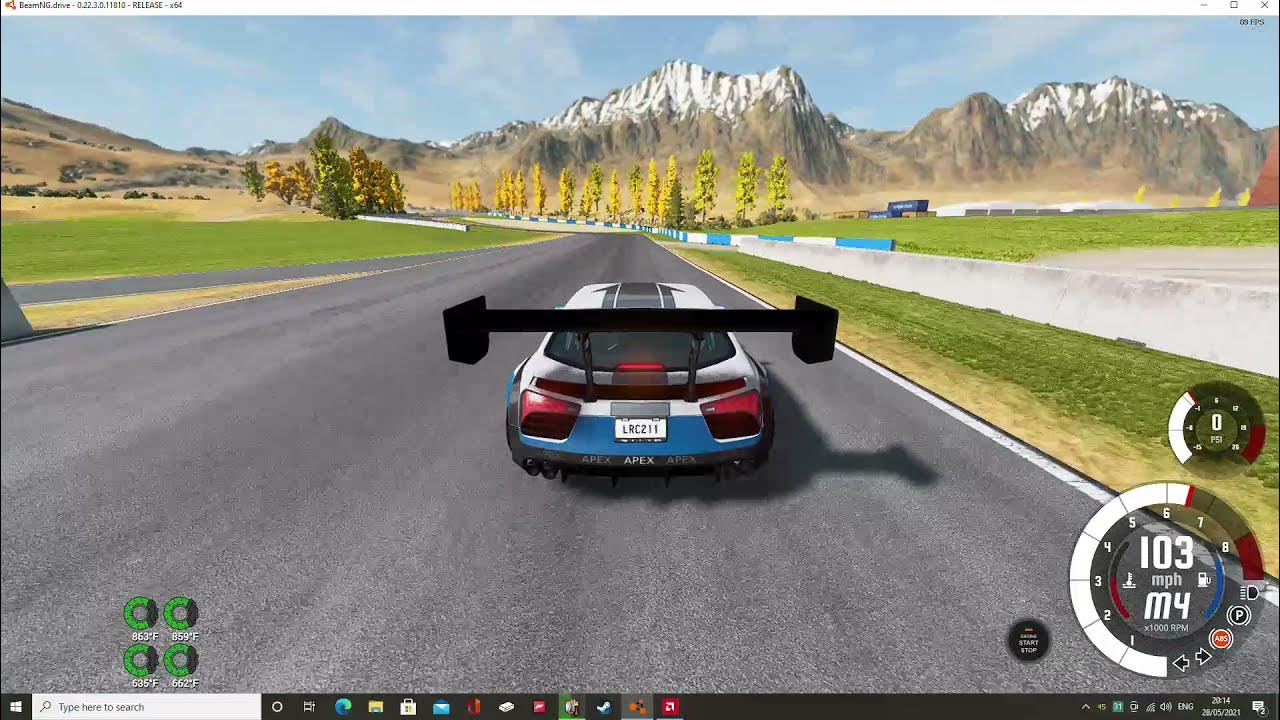Open Office app from the taskbar
1280x720 pixels.
(474, 707)
